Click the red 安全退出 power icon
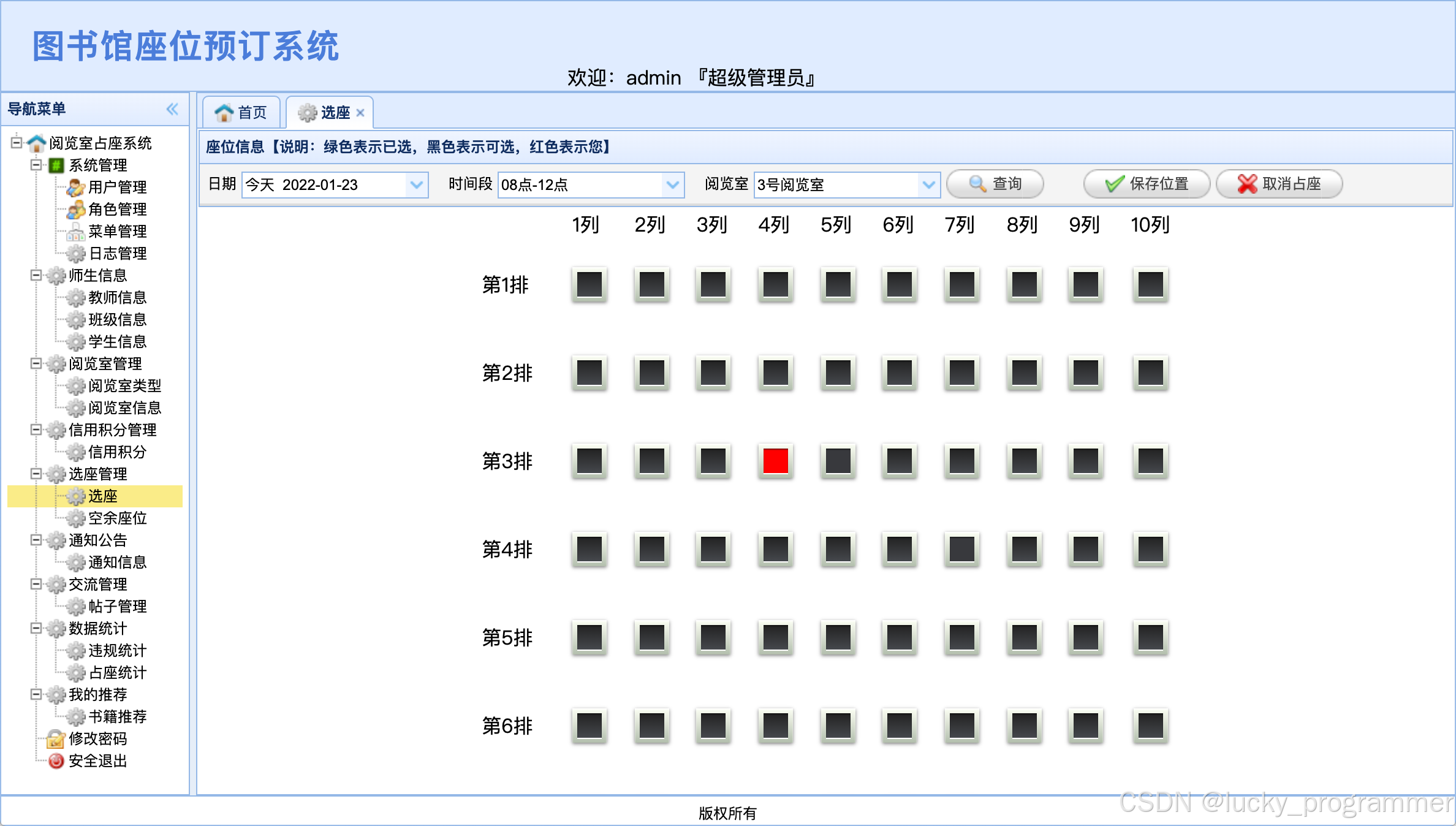Viewport: 1456px width, 826px height. (x=56, y=761)
